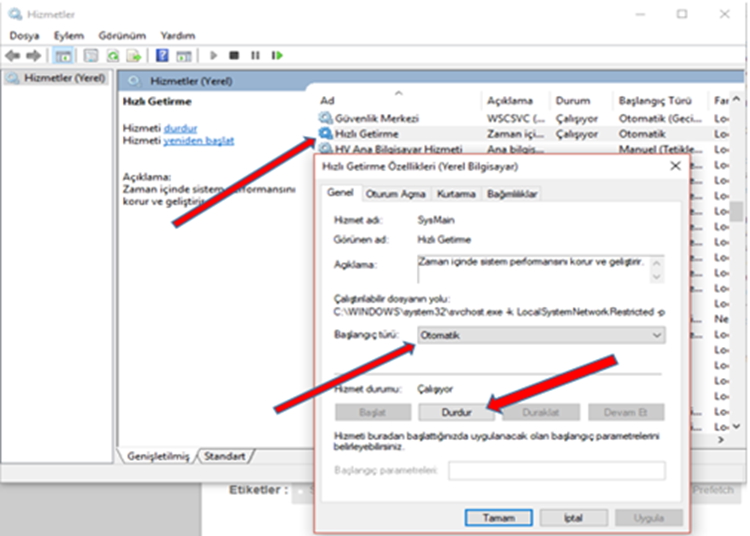Switch to the Oturum Açma tab
The image size is (750, 536).
click(x=395, y=194)
